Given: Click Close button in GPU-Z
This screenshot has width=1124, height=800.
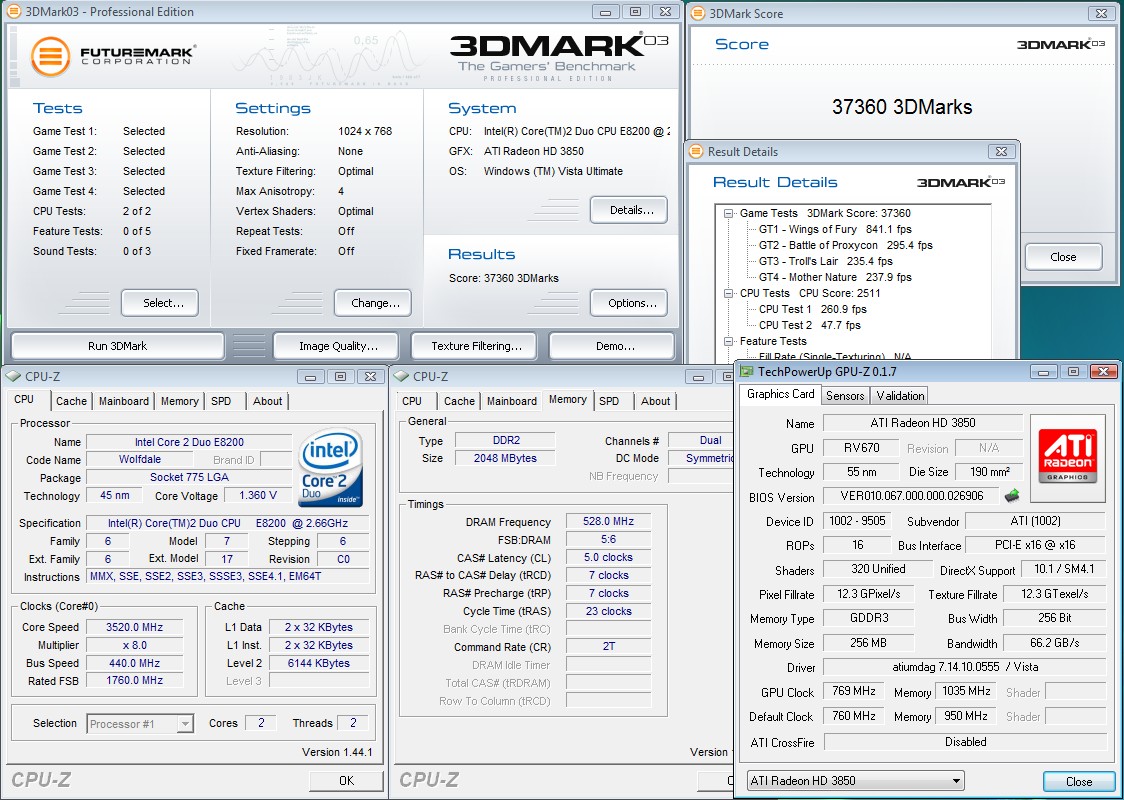Looking at the screenshot, I should (1079, 781).
